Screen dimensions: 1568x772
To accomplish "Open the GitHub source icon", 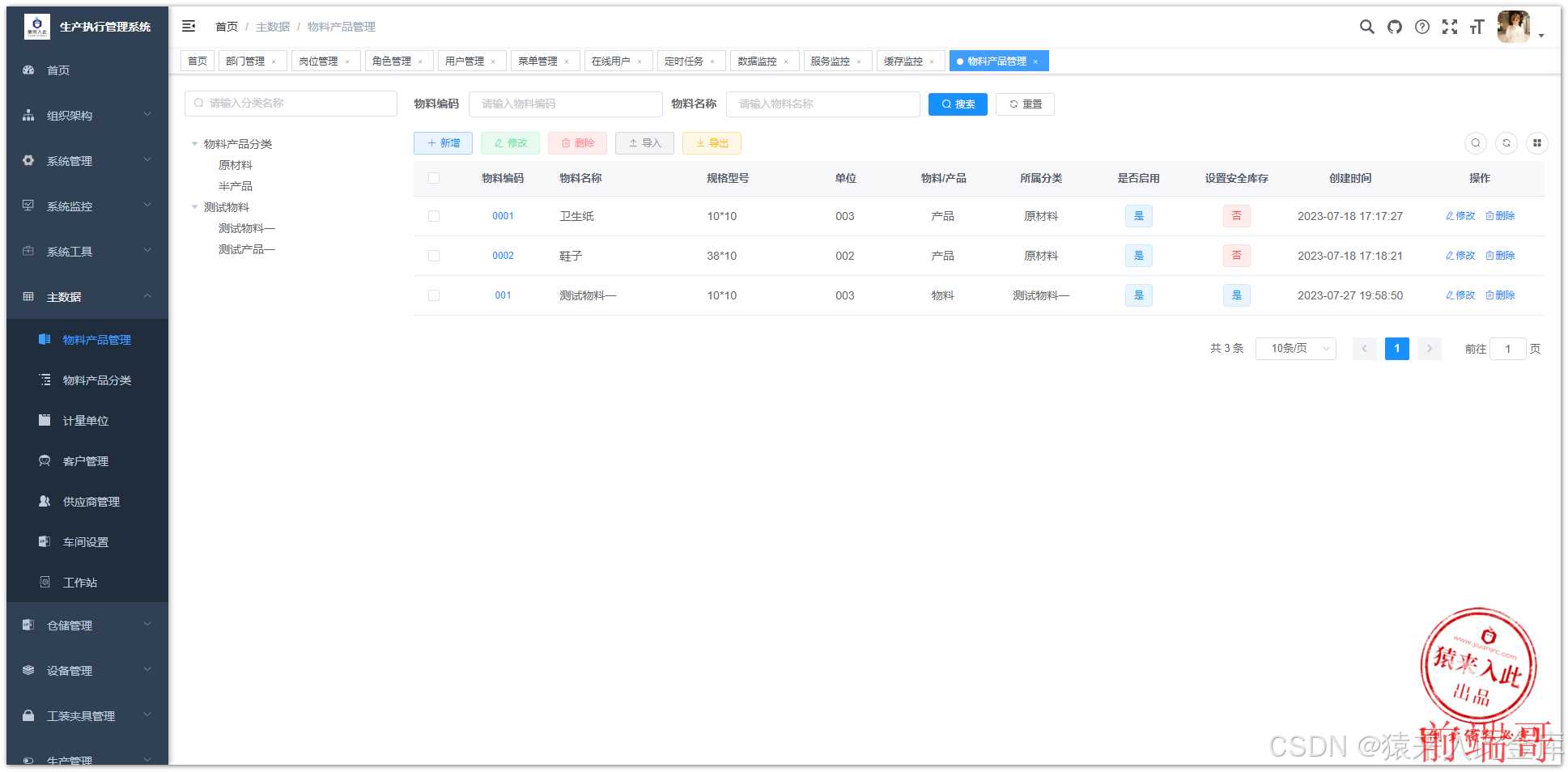I will (x=1394, y=27).
